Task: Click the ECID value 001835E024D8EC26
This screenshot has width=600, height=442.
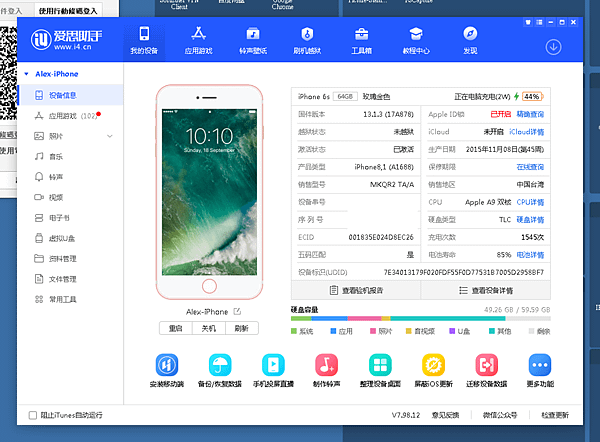Action: click(381, 237)
